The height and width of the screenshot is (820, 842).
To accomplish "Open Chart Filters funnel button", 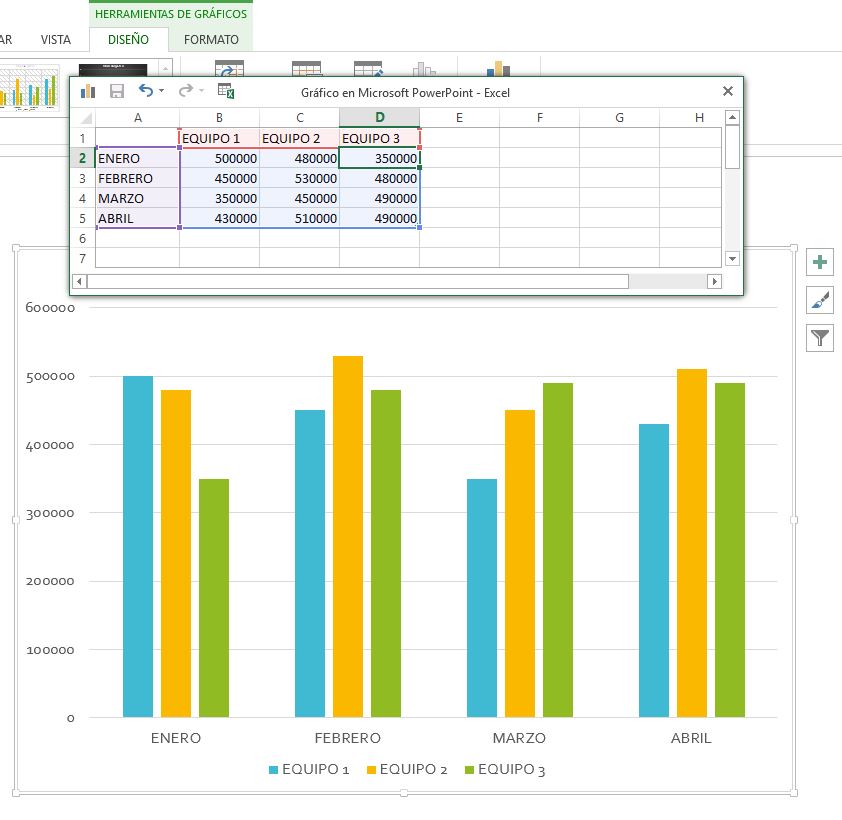I will (x=820, y=338).
